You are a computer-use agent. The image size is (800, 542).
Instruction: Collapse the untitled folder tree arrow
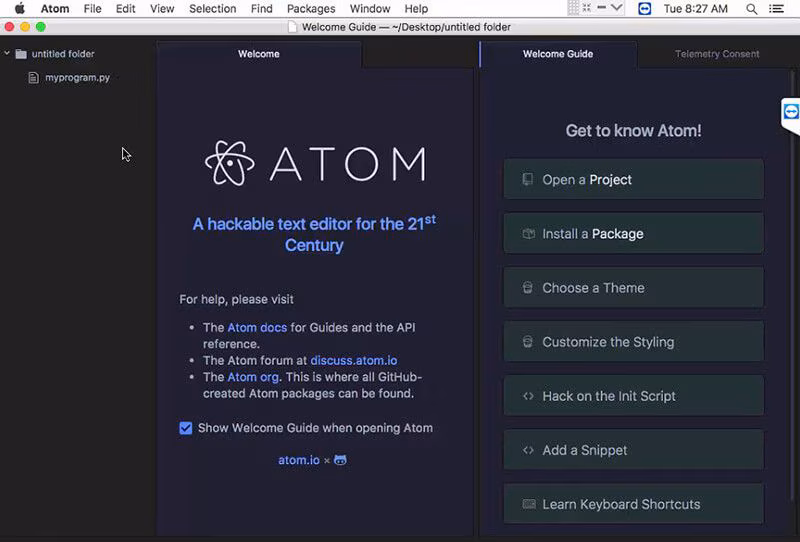click(x=7, y=53)
